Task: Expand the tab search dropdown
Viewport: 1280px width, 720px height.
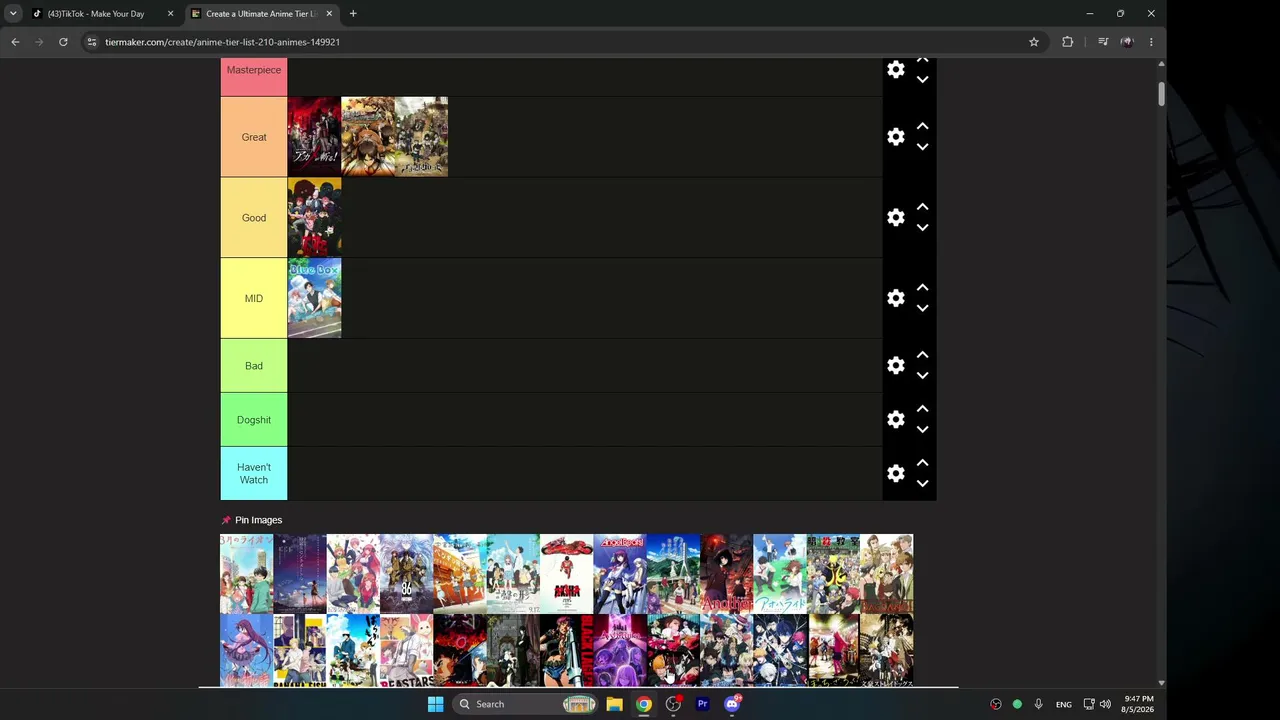Action: pyautogui.click(x=13, y=14)
